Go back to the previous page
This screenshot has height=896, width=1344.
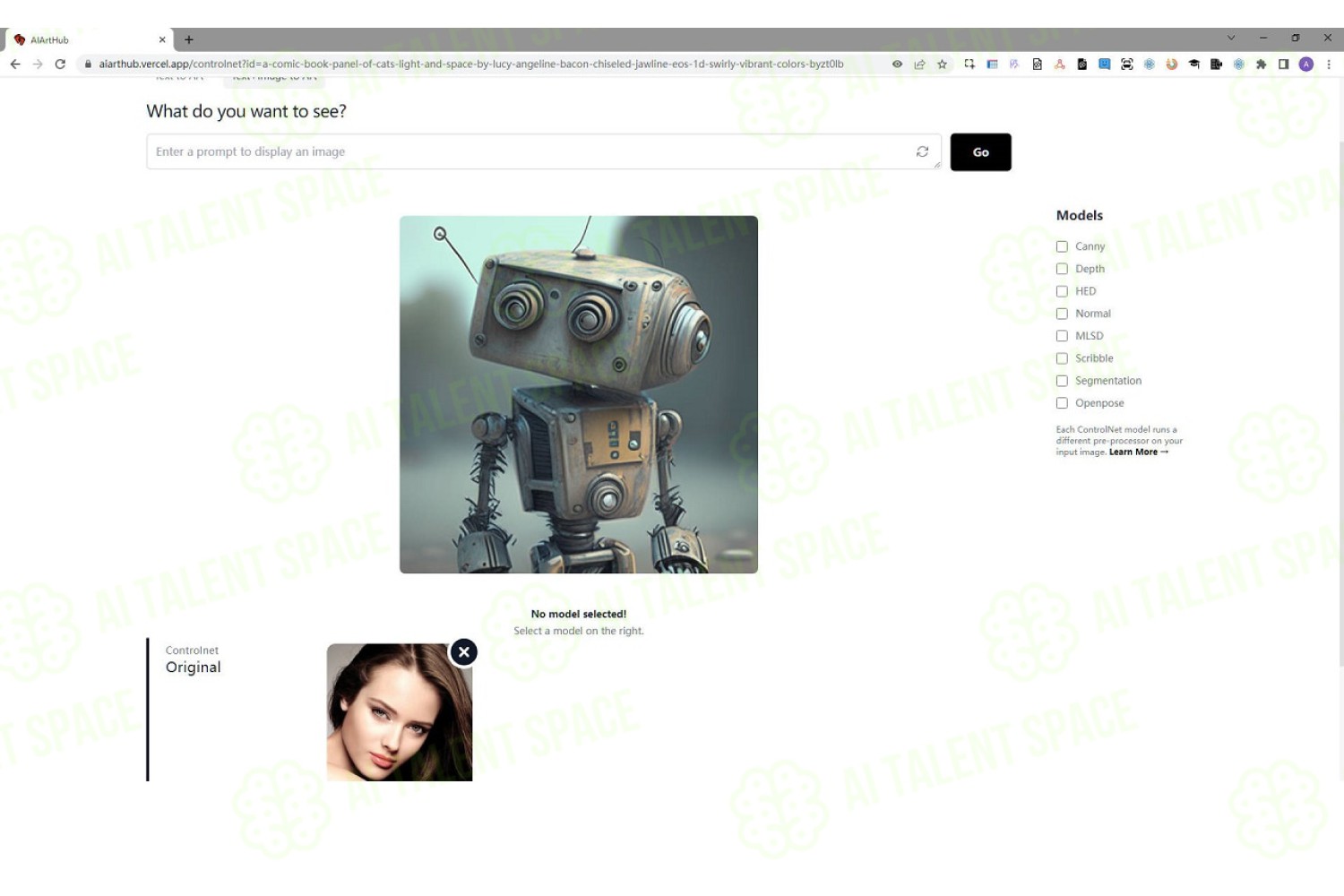click(15, 64)
